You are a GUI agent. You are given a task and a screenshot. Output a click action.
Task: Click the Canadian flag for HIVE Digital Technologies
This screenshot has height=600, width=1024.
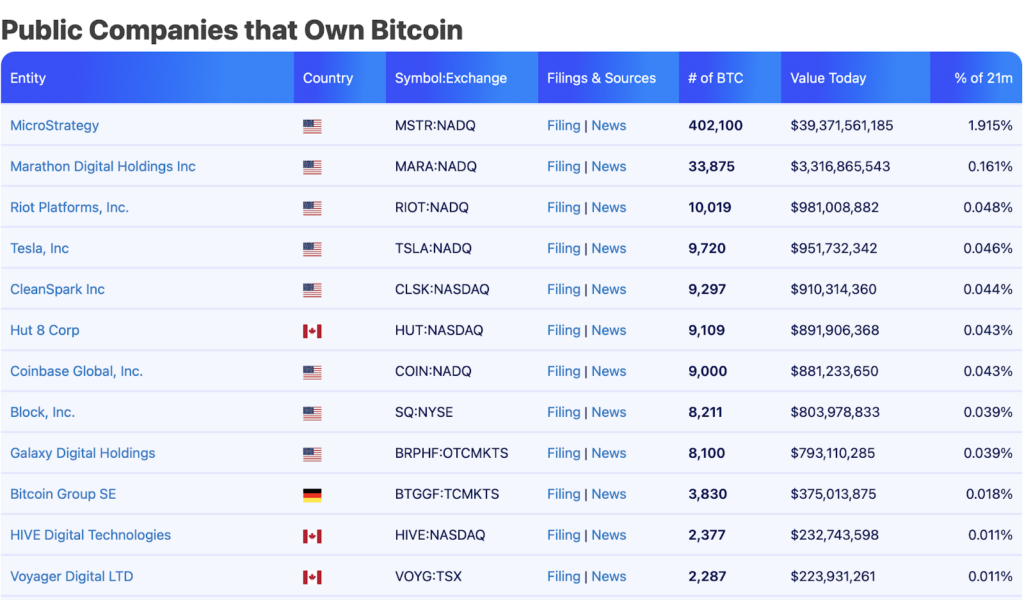[312, 536]
